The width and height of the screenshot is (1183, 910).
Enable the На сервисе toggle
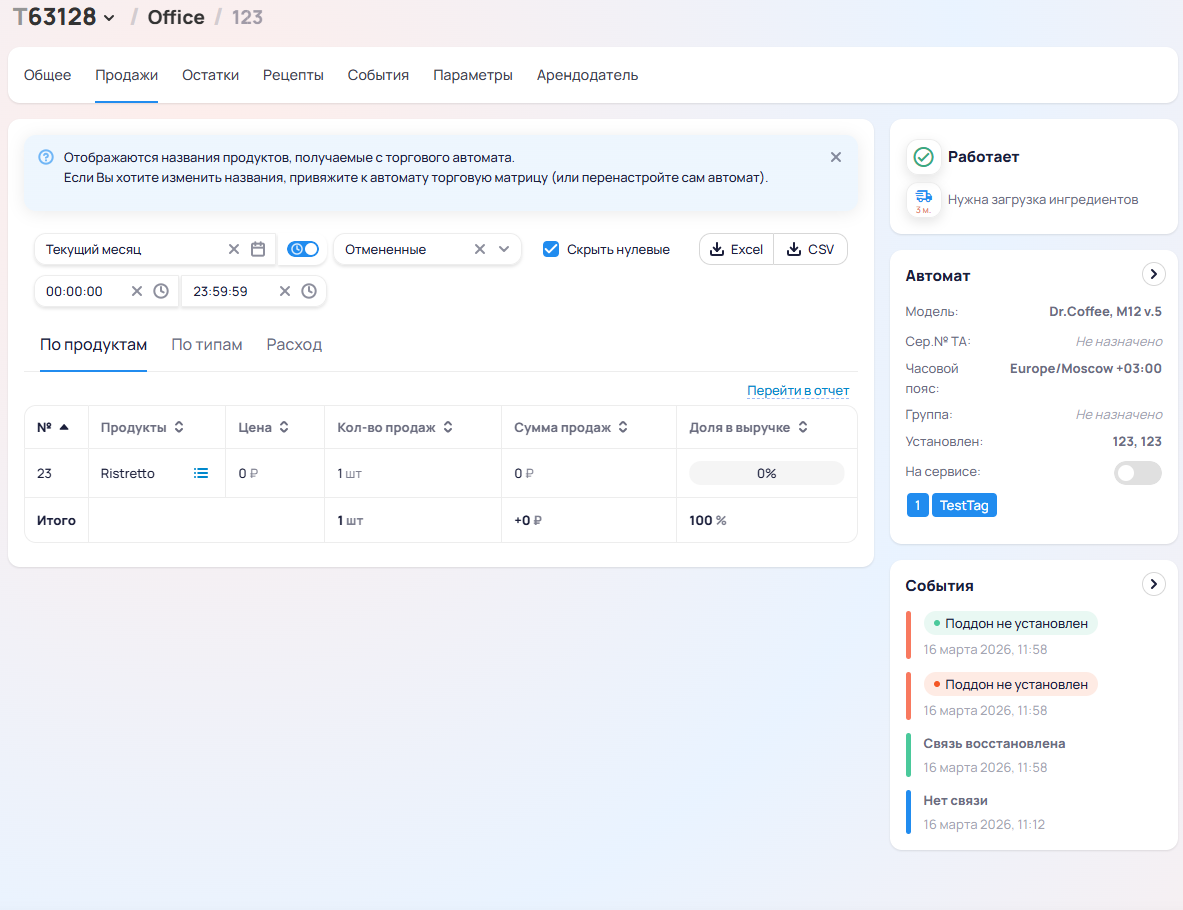coord(1138,473)
